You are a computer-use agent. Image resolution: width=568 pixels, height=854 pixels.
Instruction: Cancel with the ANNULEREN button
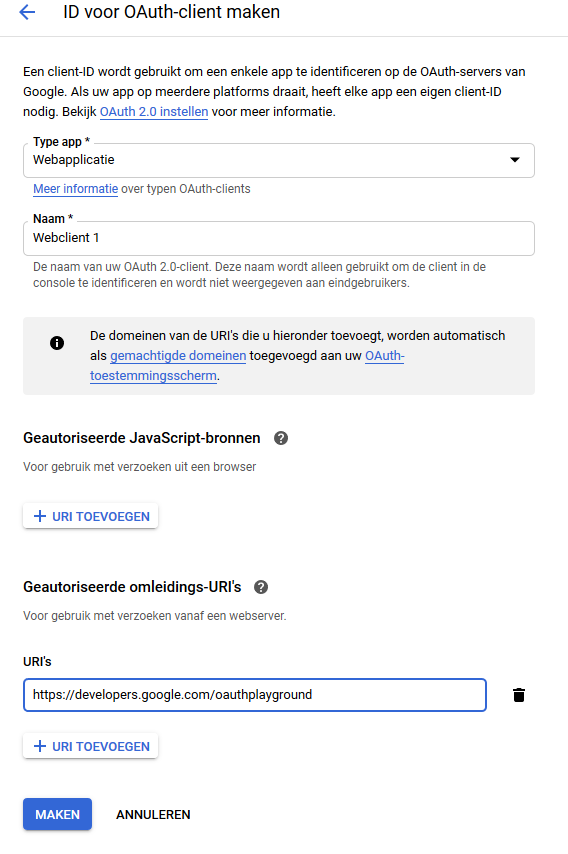point(153,814)
